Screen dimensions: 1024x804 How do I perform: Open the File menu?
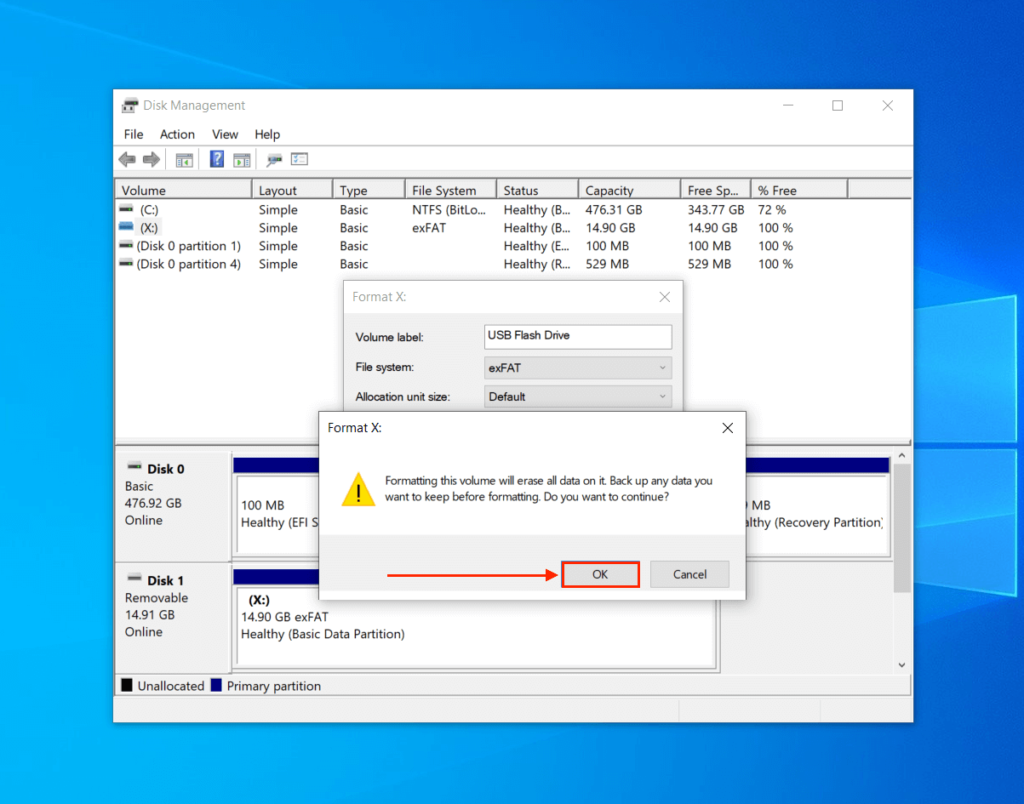(133, 135)
